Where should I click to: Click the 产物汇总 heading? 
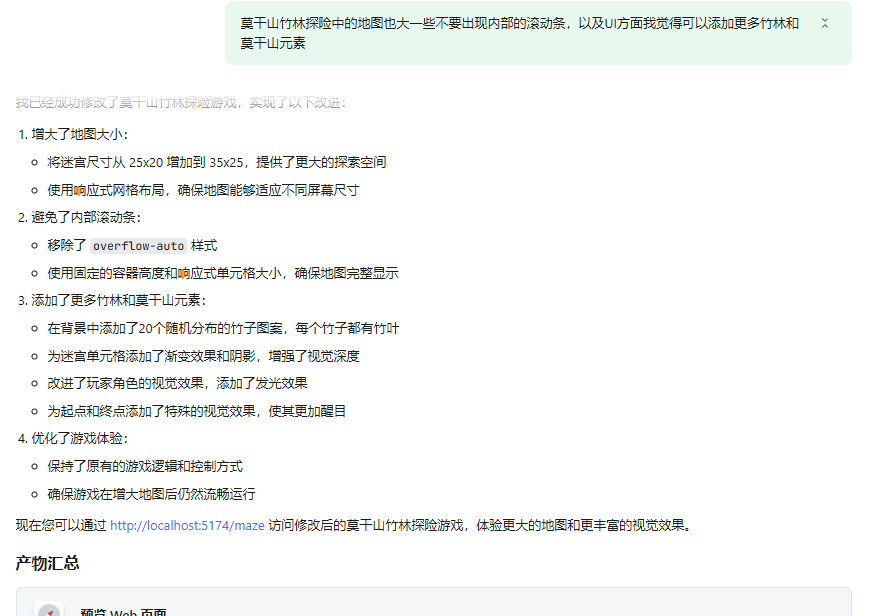tap(47, 563)
